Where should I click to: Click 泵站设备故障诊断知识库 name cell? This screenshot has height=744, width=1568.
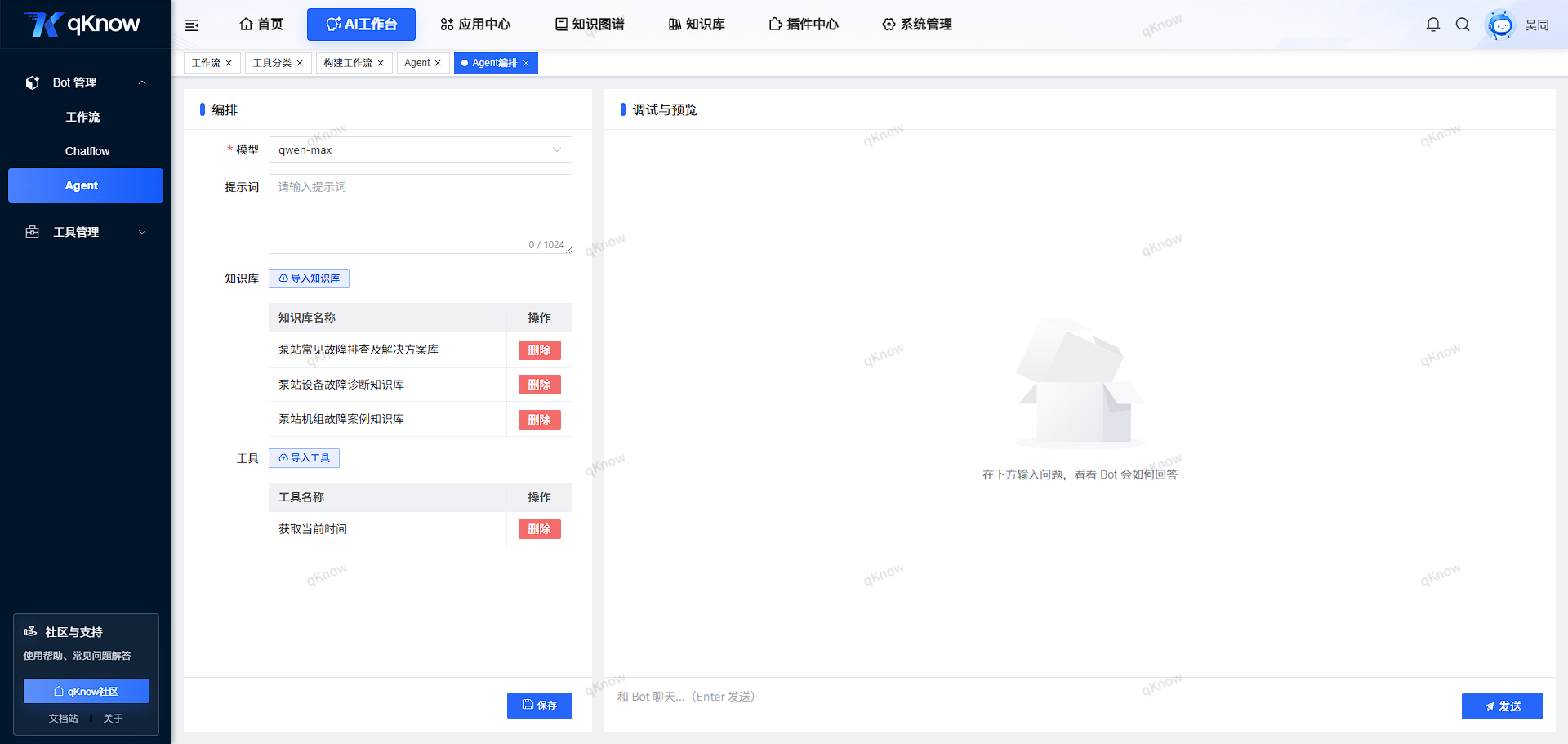[388, 385]
